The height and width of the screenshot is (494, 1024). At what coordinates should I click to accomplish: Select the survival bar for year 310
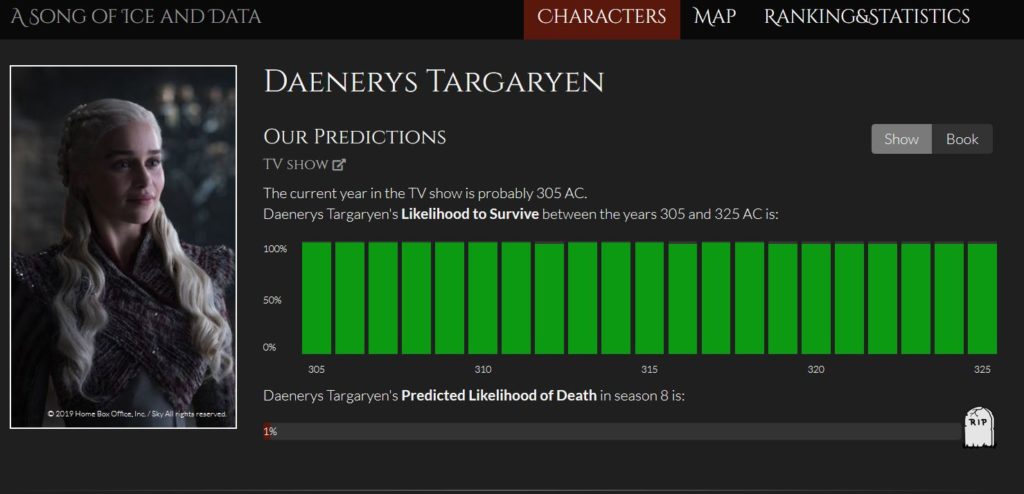pos(483,298)
